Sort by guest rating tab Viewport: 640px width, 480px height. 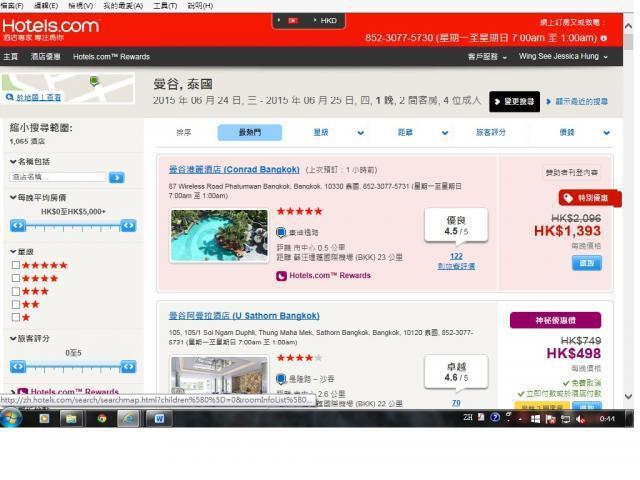(x=491, y=132)
